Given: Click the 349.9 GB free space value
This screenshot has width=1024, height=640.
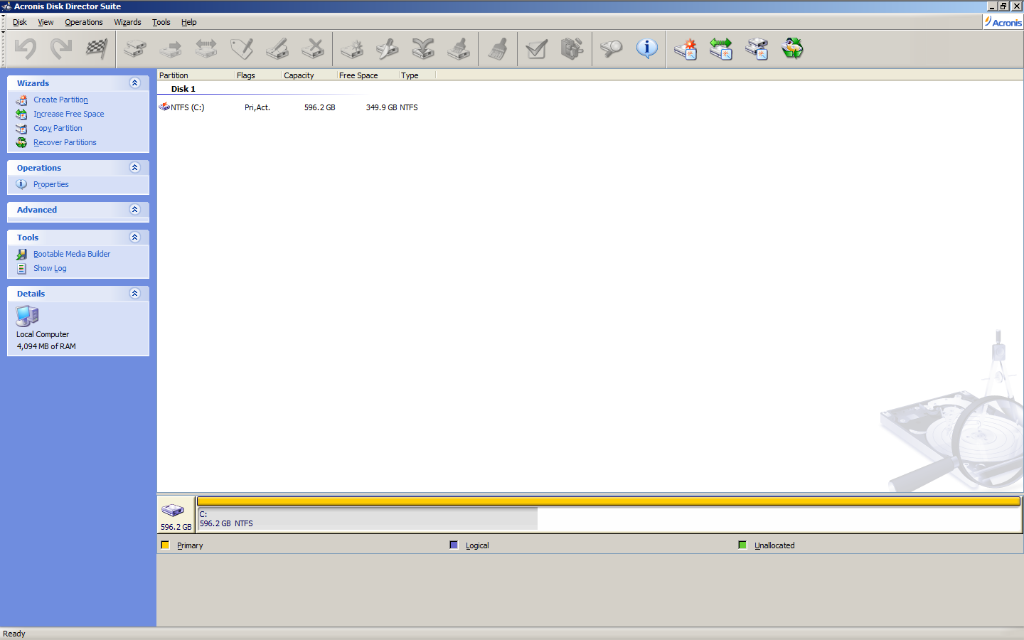Looking at the screenshot, I should (x=381, y=107).
